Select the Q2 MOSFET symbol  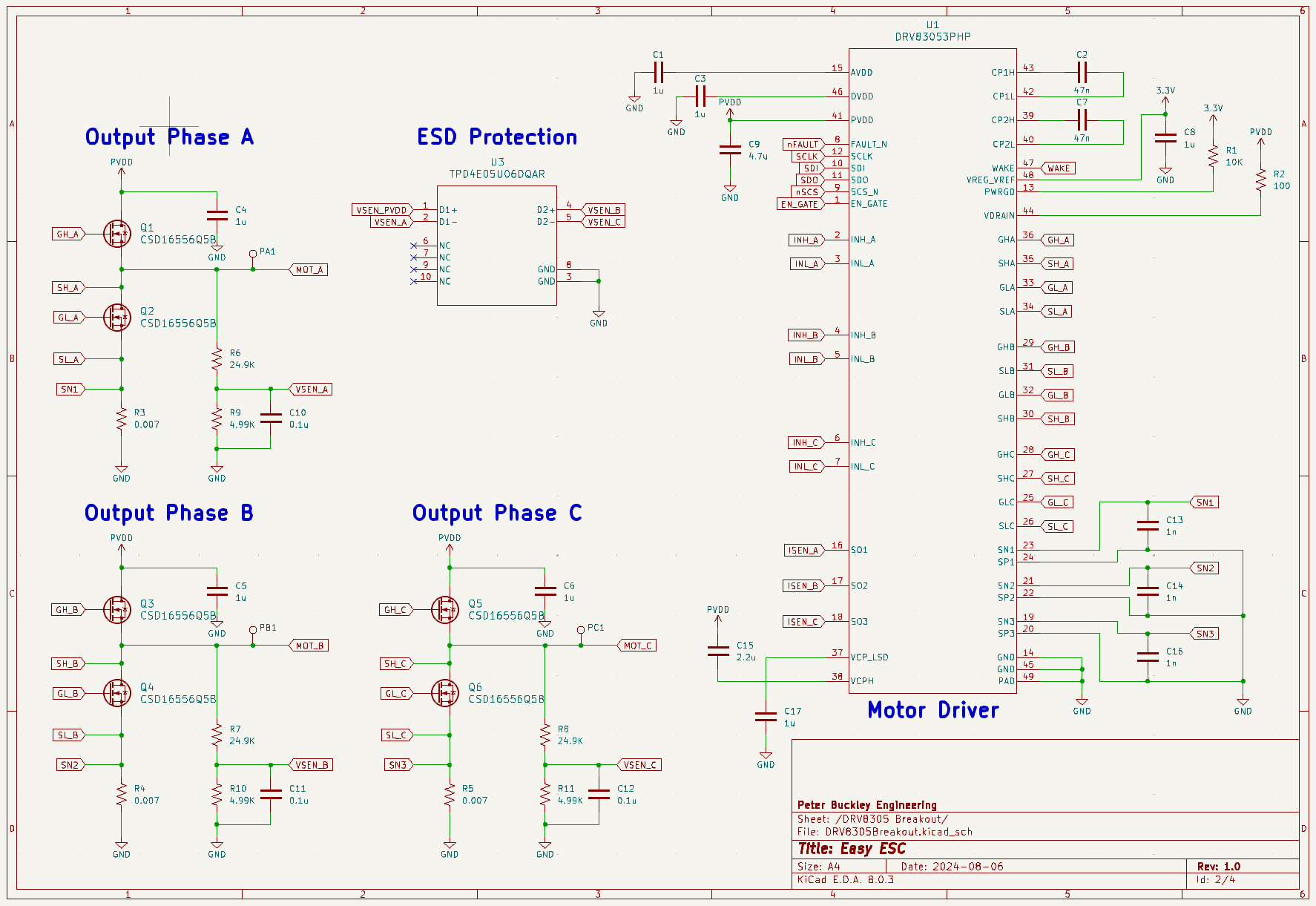(x=117, y=318)
